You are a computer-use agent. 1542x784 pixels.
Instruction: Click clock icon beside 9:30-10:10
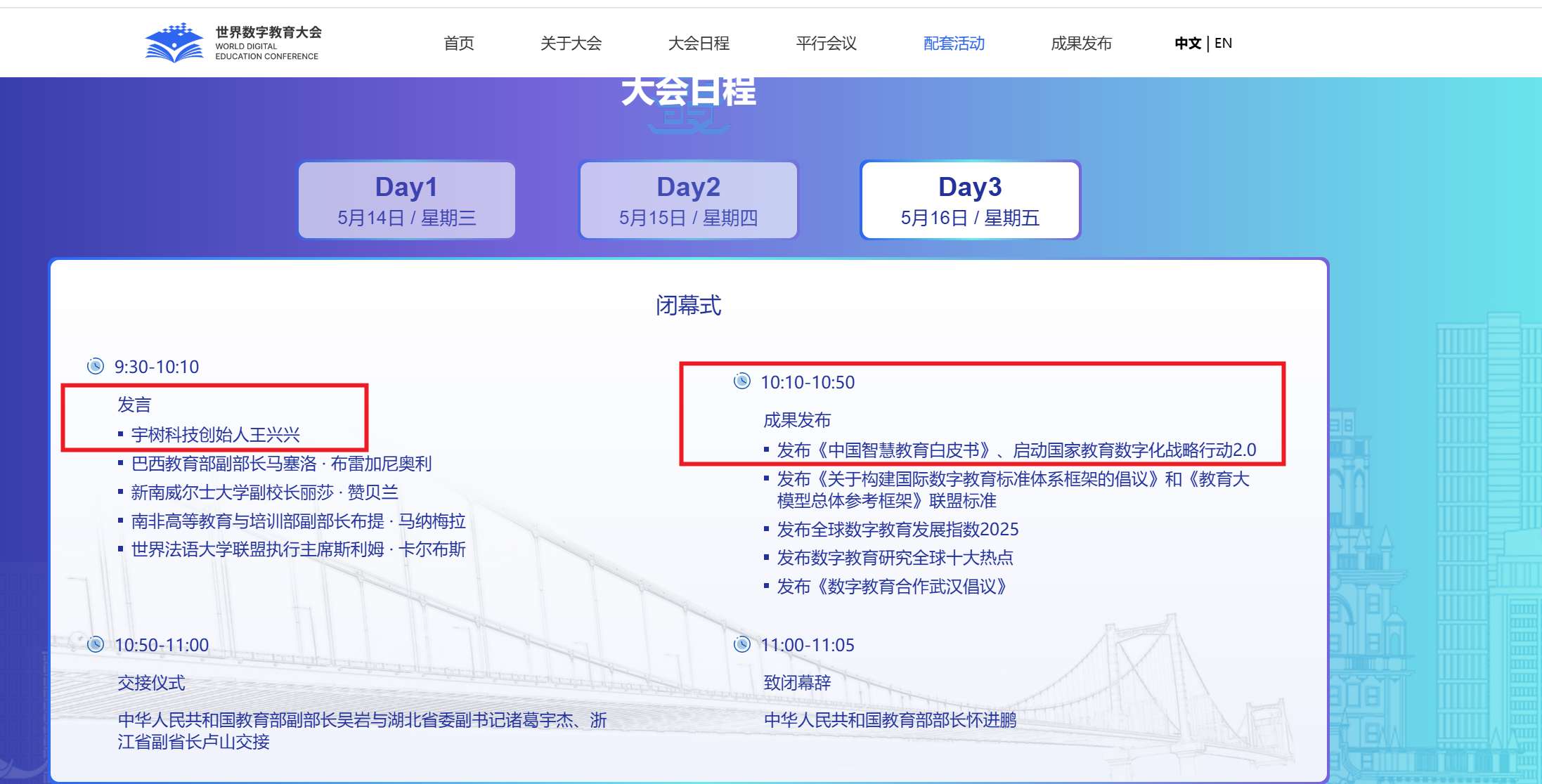pos(95,366)
